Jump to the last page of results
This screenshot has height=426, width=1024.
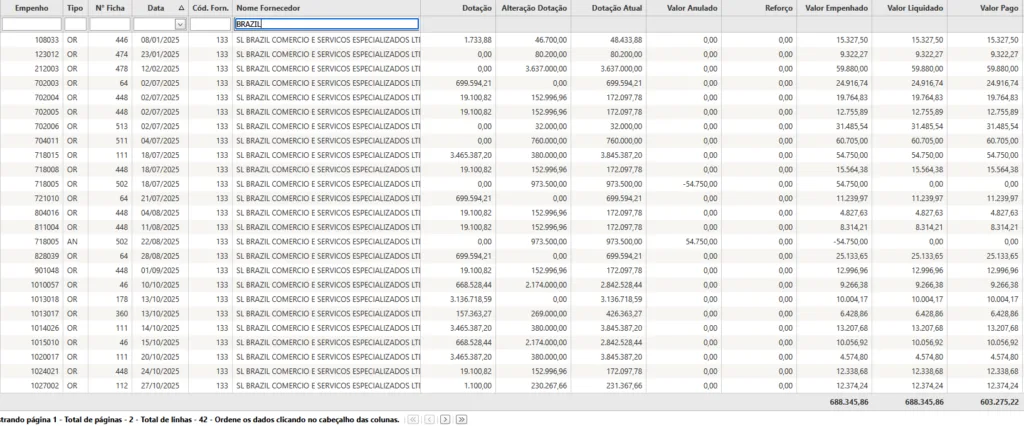pos(459,419)
